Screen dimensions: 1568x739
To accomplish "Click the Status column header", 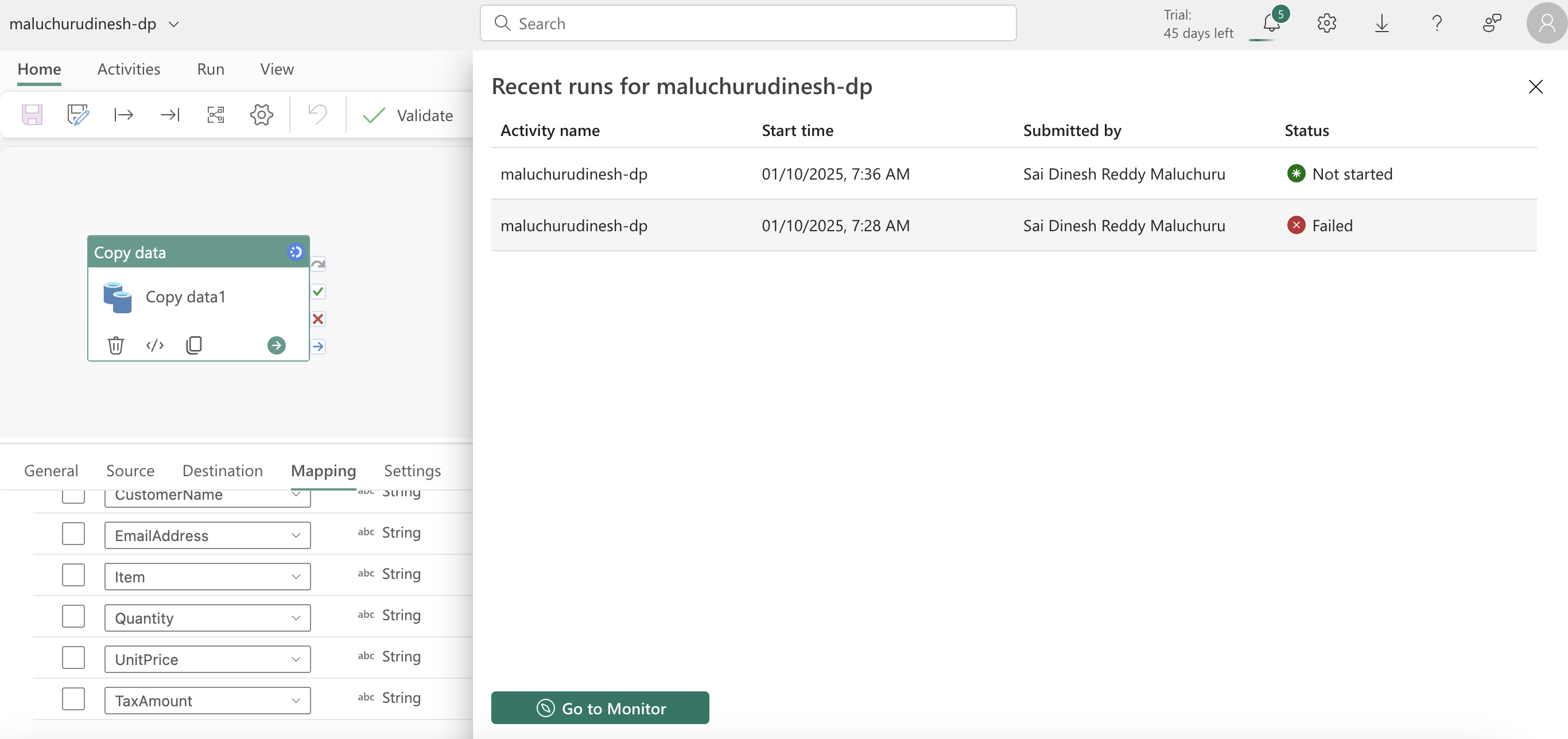I will (1306, 130).
